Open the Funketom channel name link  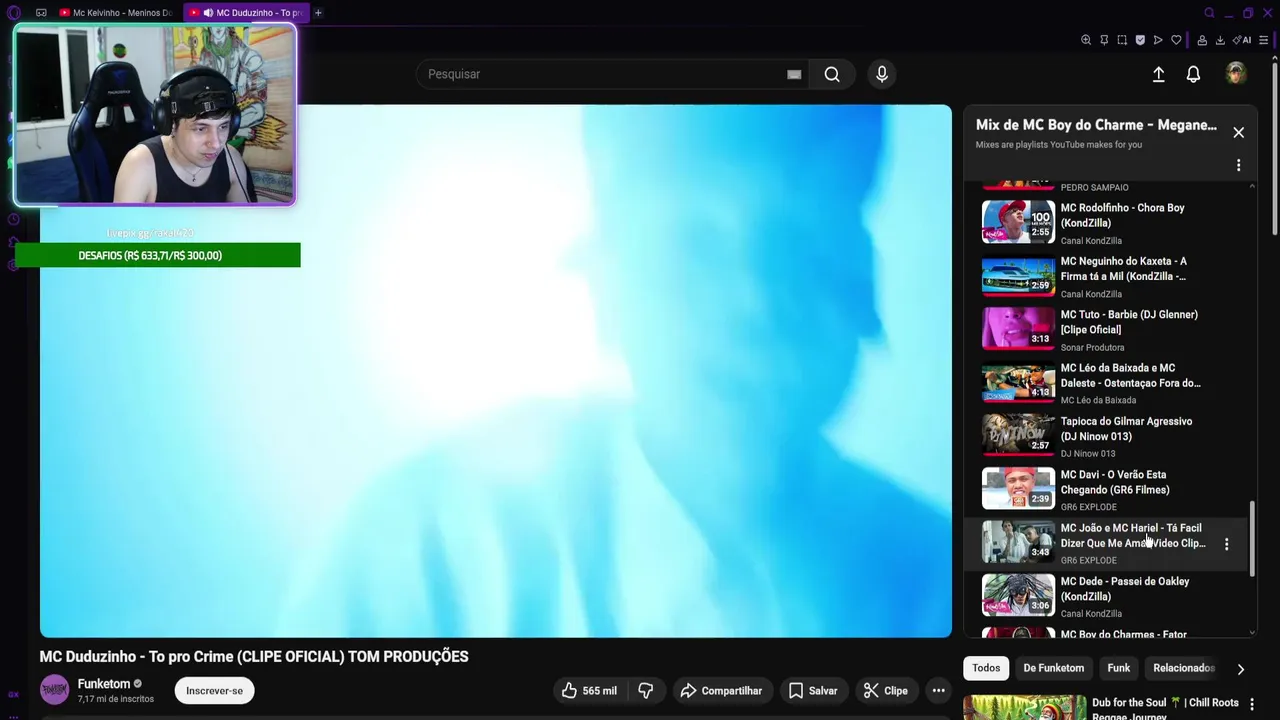(104, 684)
